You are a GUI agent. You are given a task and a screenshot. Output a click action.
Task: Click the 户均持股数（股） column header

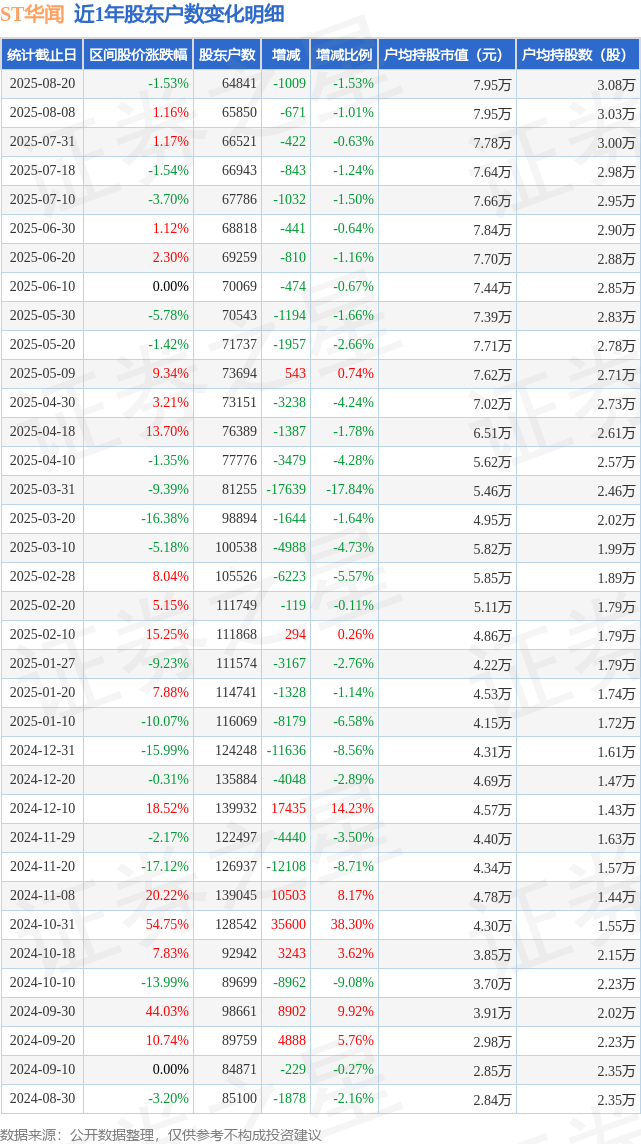(x=578, y=55)
